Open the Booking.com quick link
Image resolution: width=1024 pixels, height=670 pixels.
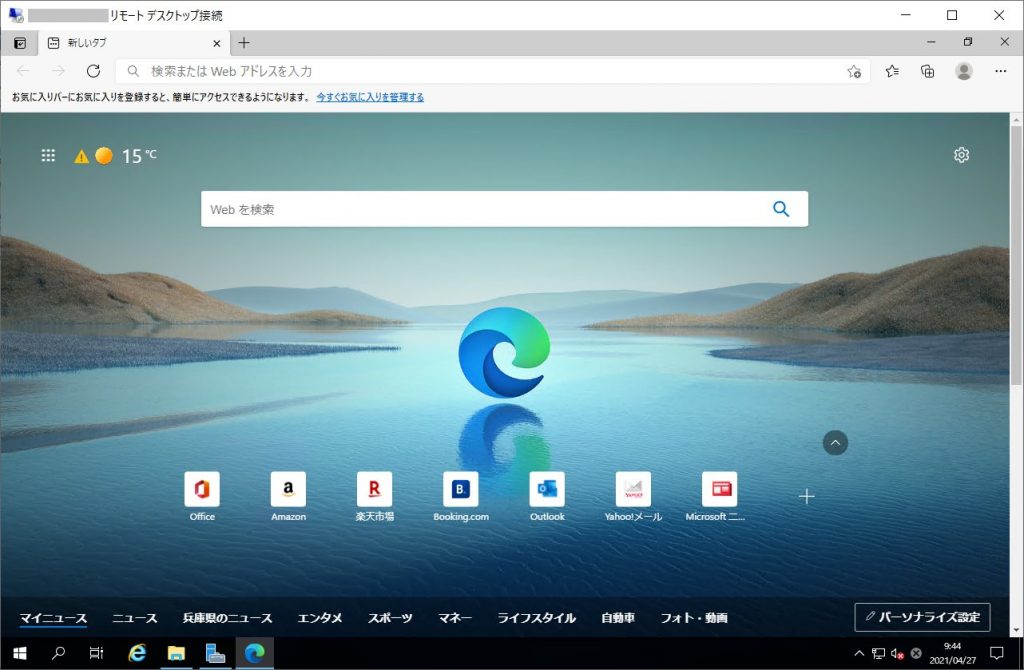pos(460,496)
